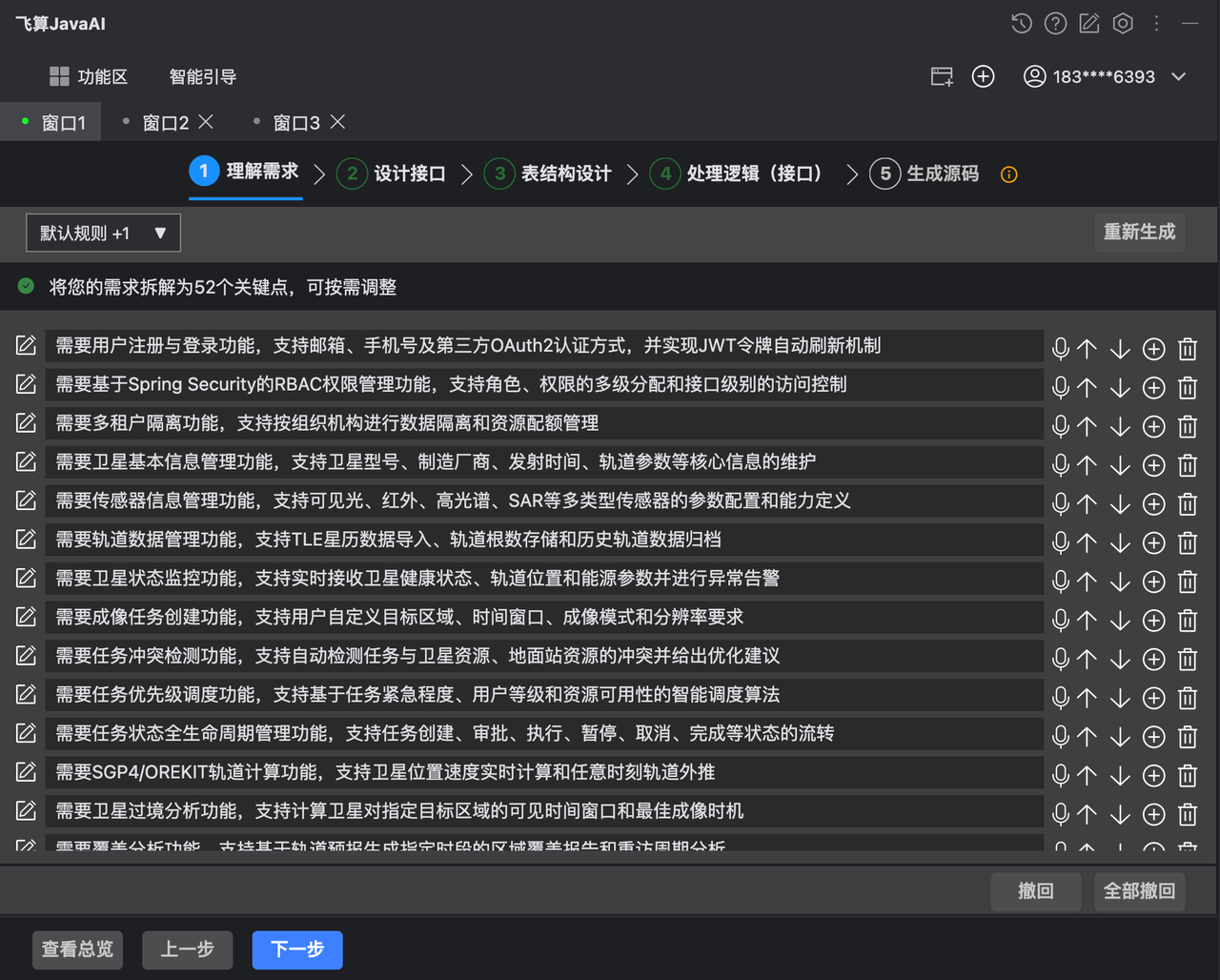1220x980 pixels.
Task: Click the 需要多租户隔离功能 text field
Action: (543, 423)
